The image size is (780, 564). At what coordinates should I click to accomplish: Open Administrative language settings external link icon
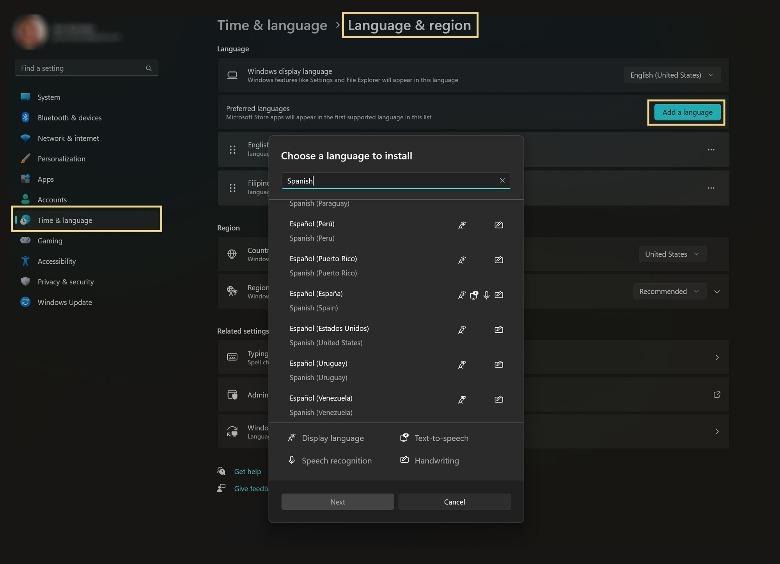pyautogui.click(x=717, y=394)
